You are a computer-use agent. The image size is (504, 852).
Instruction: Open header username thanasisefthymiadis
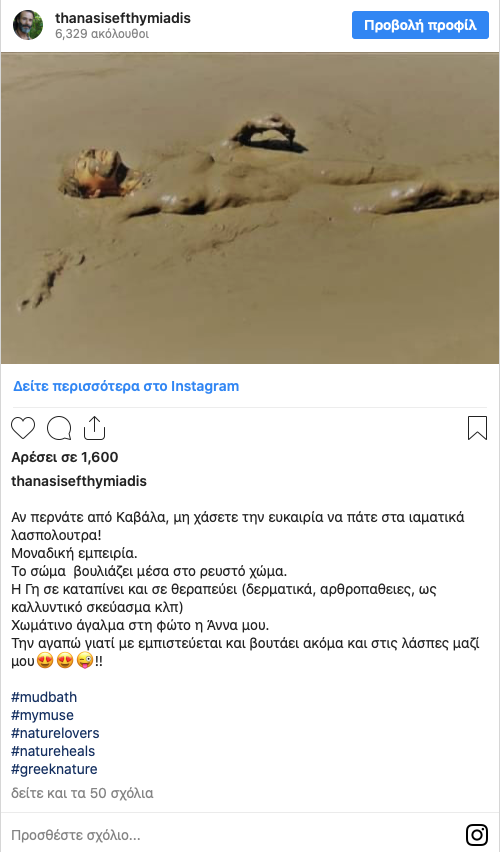click(x=123, y=18)
